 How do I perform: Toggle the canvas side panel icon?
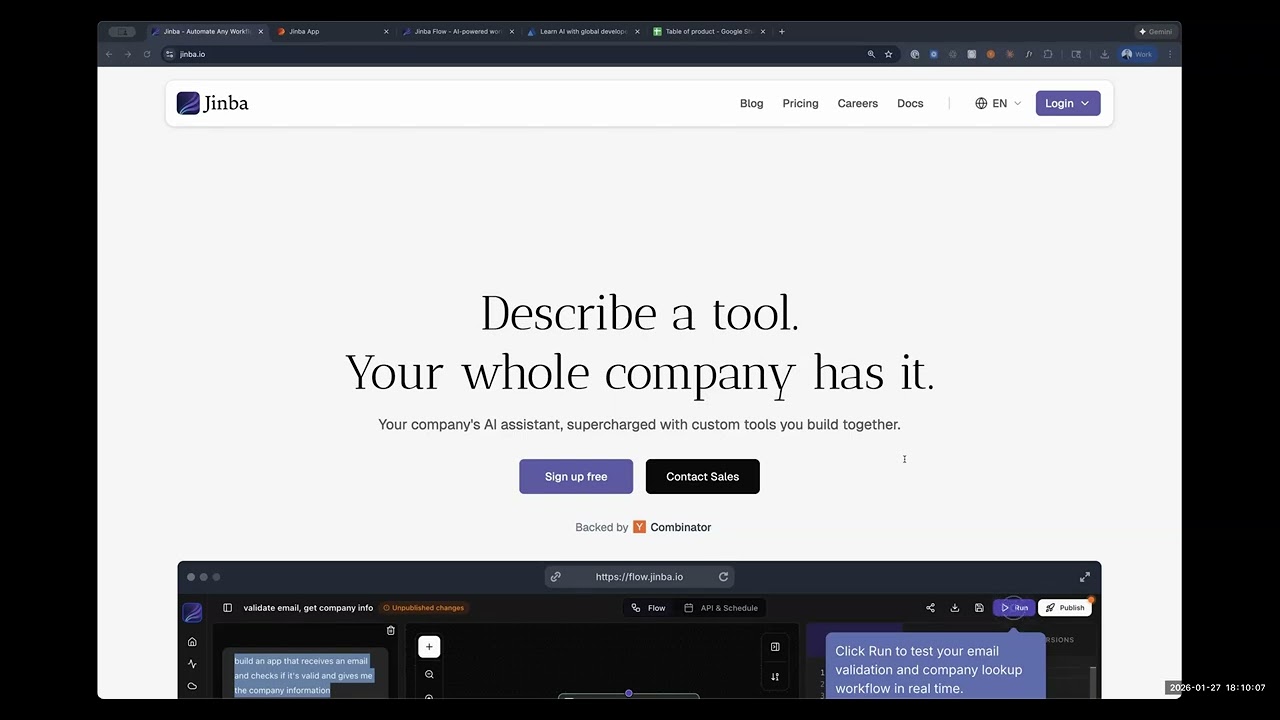tap(775, 647)
